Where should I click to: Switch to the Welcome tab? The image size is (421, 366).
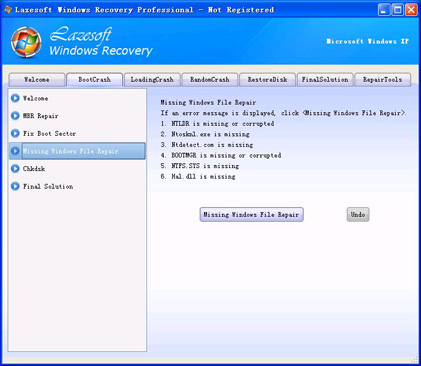click(x=37, y=80)
